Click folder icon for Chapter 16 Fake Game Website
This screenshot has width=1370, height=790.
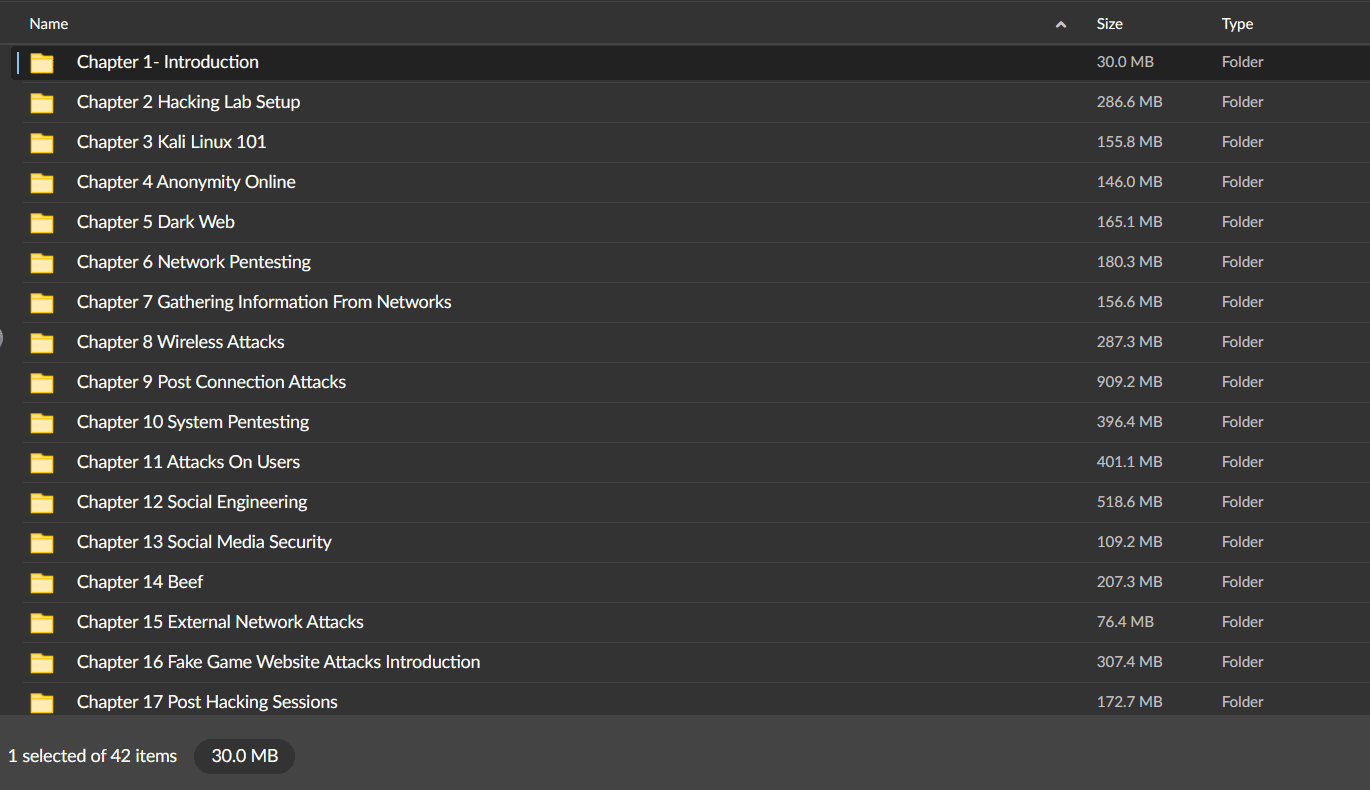(x=42, y=662)
